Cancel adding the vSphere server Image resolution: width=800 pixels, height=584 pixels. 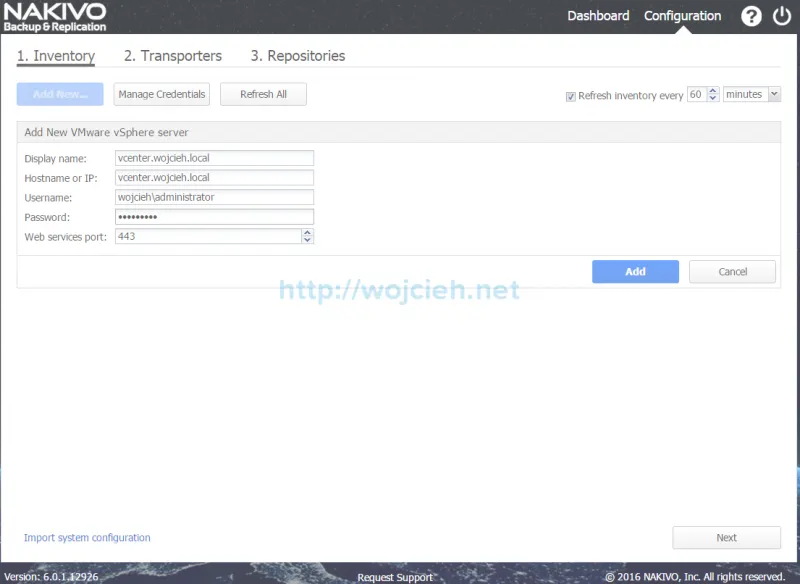coord(732,272)
